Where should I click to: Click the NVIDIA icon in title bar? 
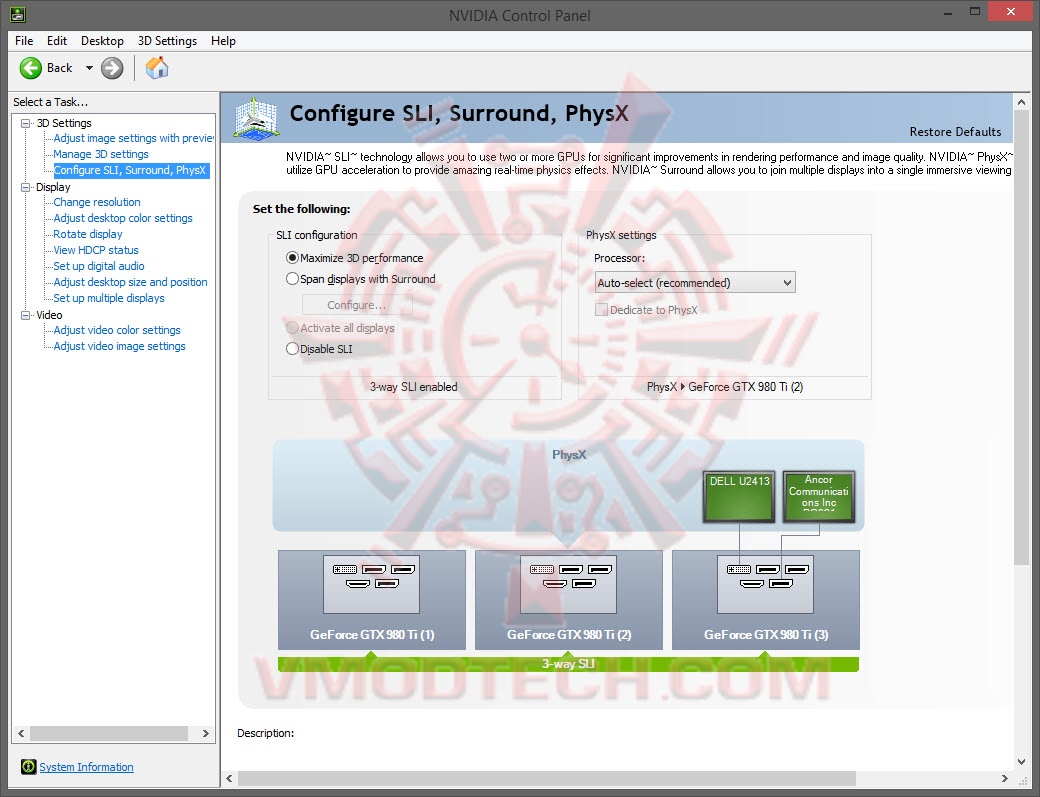point(18,14)
